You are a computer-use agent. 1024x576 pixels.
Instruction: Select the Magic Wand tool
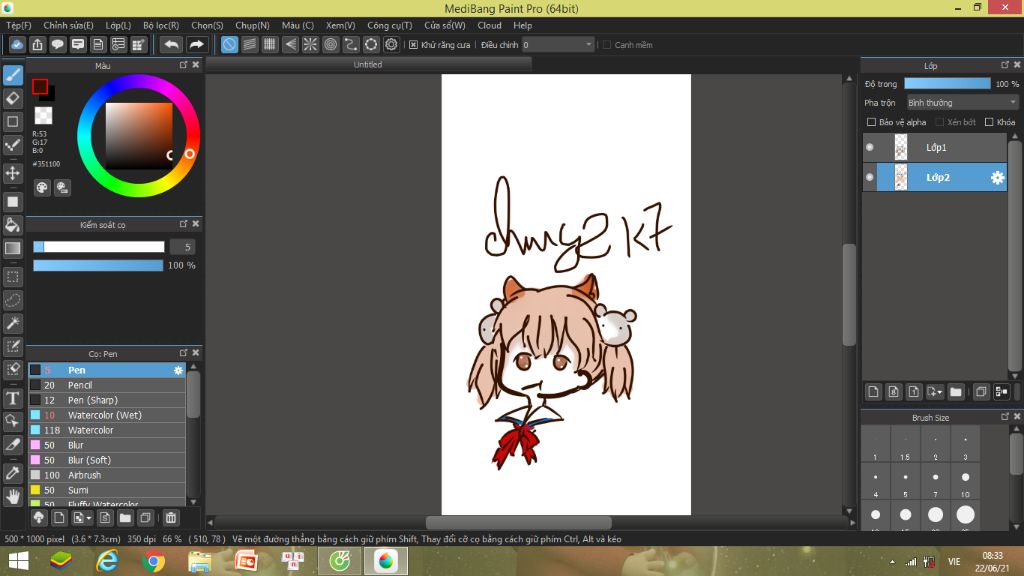[x=13, y=323]
